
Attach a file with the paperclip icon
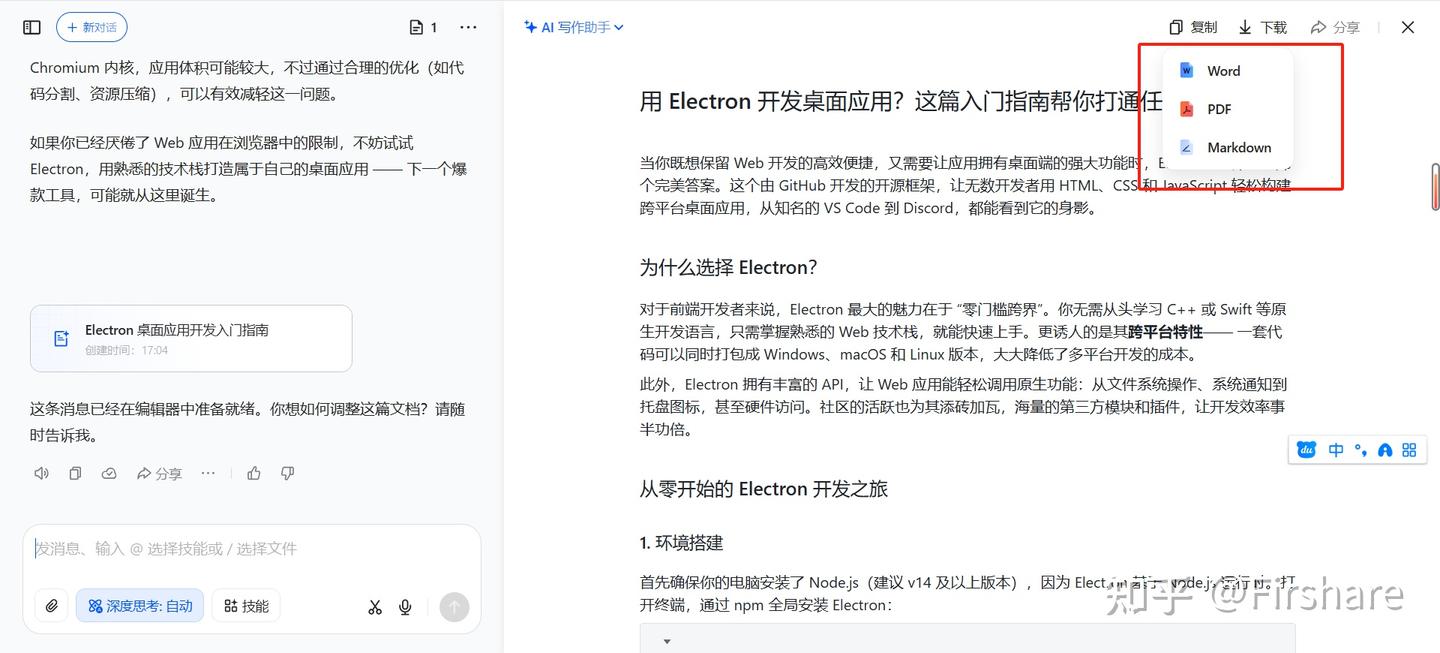(52, 606)
